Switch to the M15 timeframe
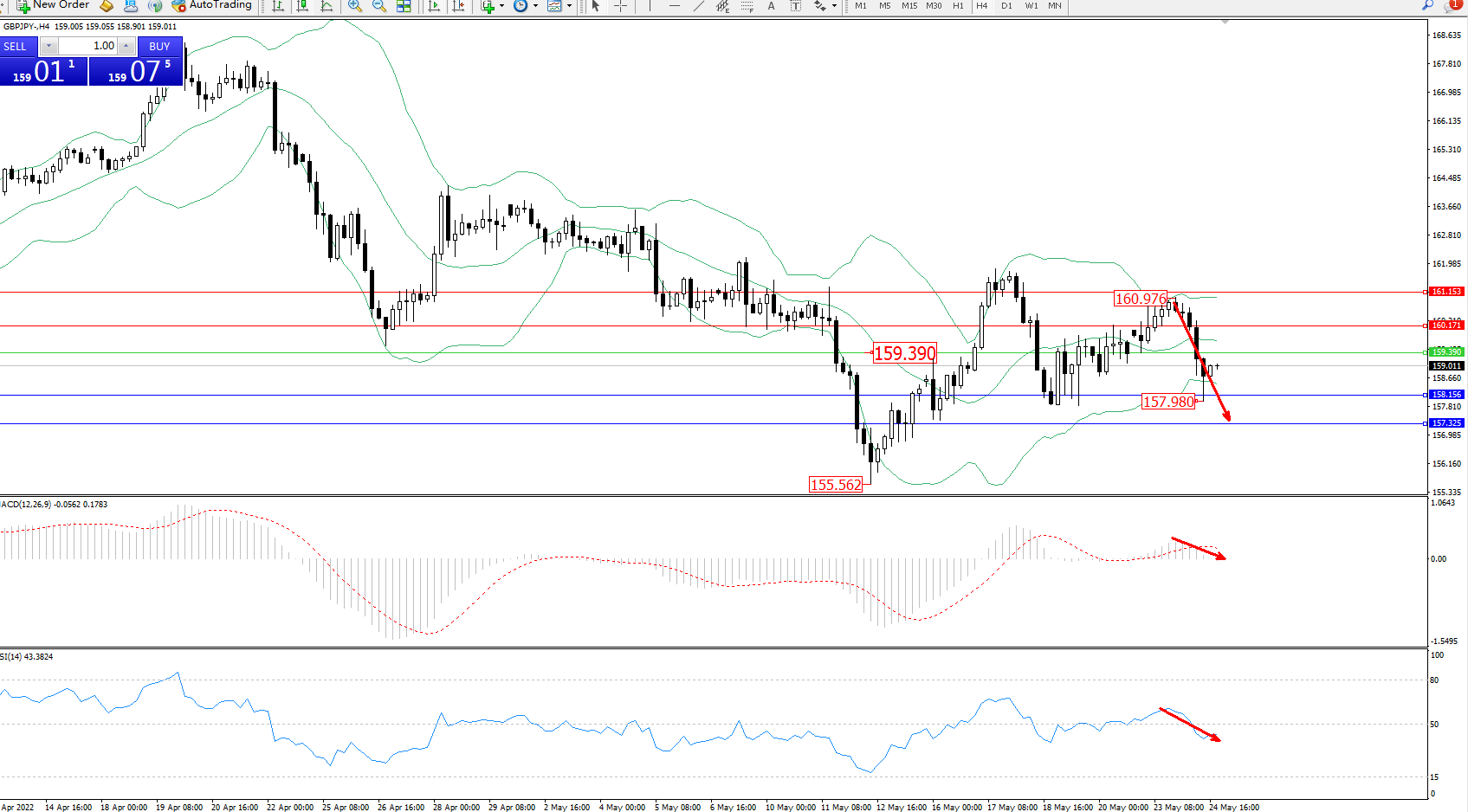 point(909,6)
